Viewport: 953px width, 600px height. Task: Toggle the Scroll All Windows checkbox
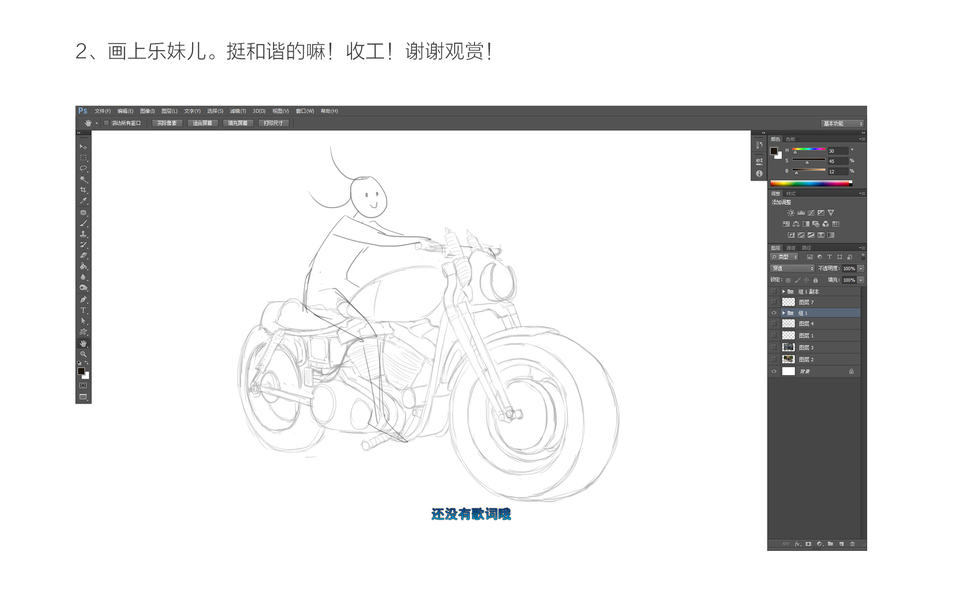click(x=106, y=123)
